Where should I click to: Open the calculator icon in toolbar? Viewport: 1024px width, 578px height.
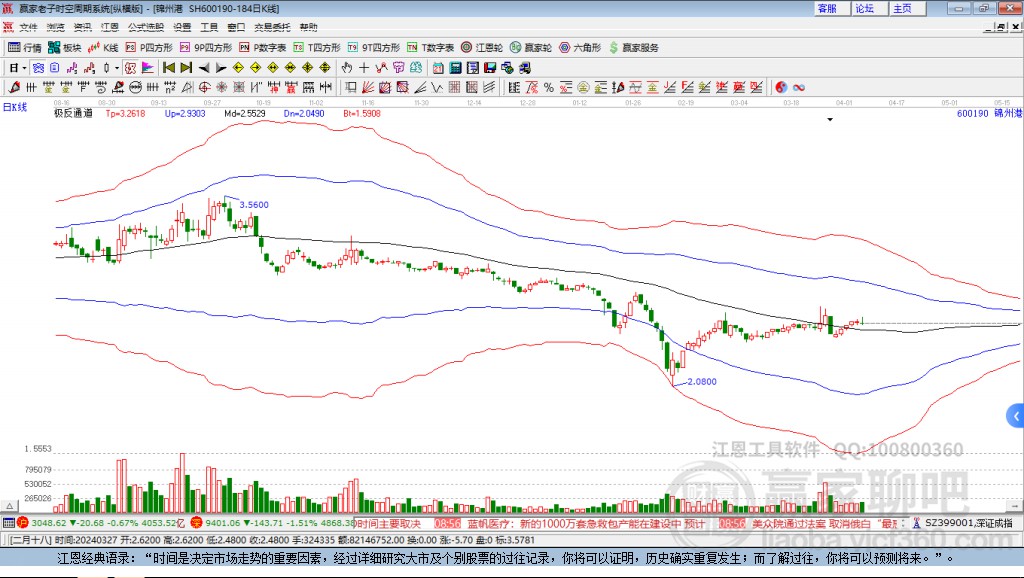(456, 68)
